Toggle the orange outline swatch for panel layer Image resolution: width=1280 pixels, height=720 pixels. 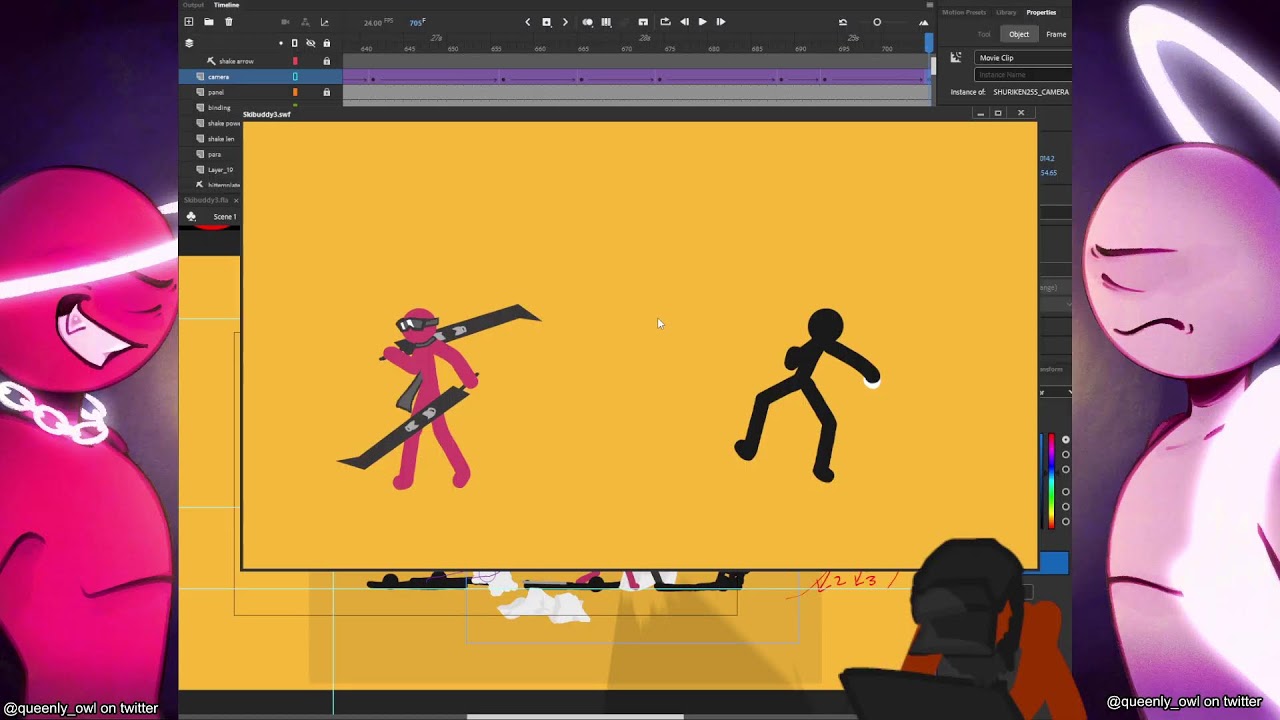coord(295,92)
